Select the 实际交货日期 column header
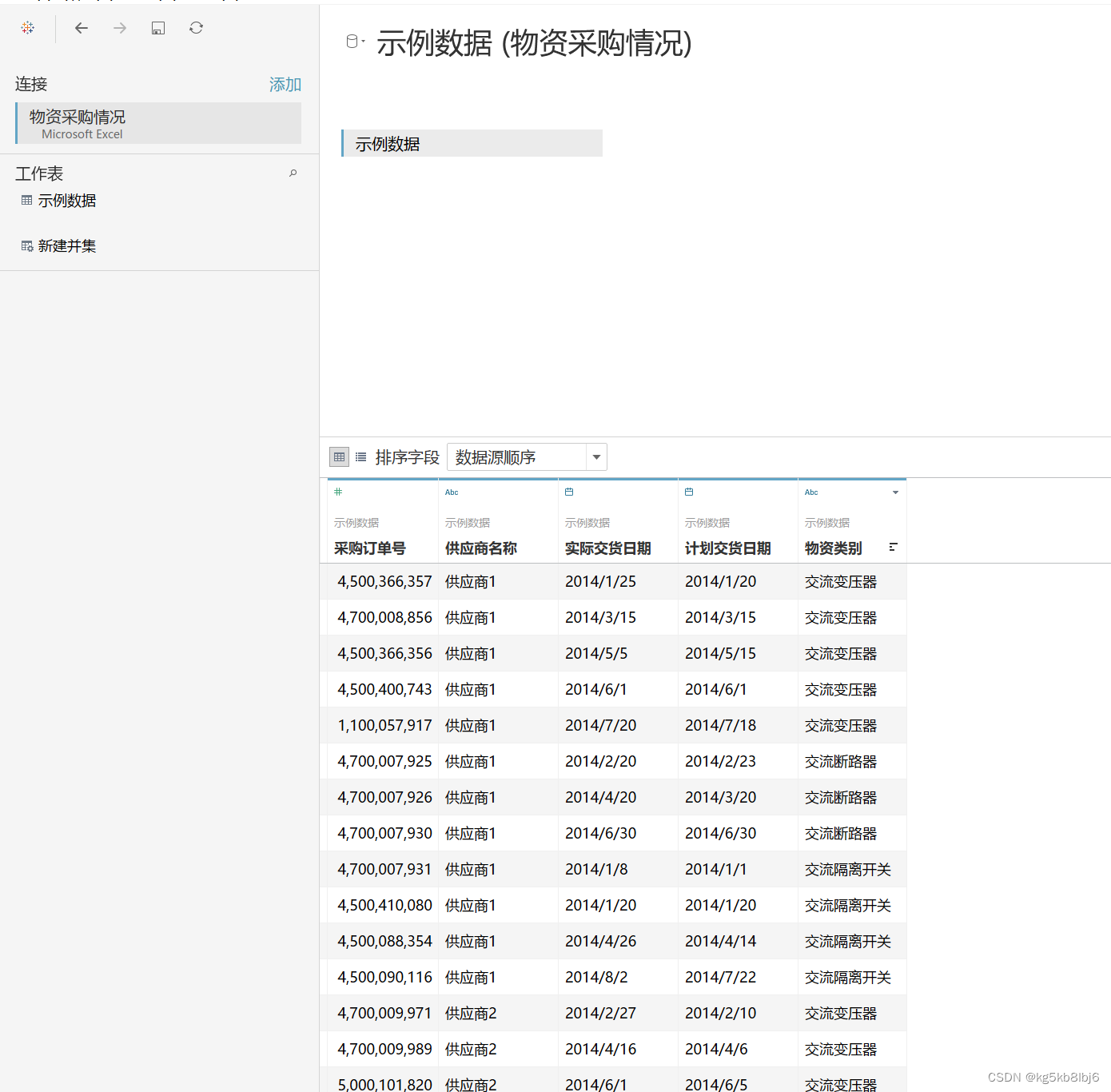The width and height of the screenshot is (1111, 1092). 608,548
